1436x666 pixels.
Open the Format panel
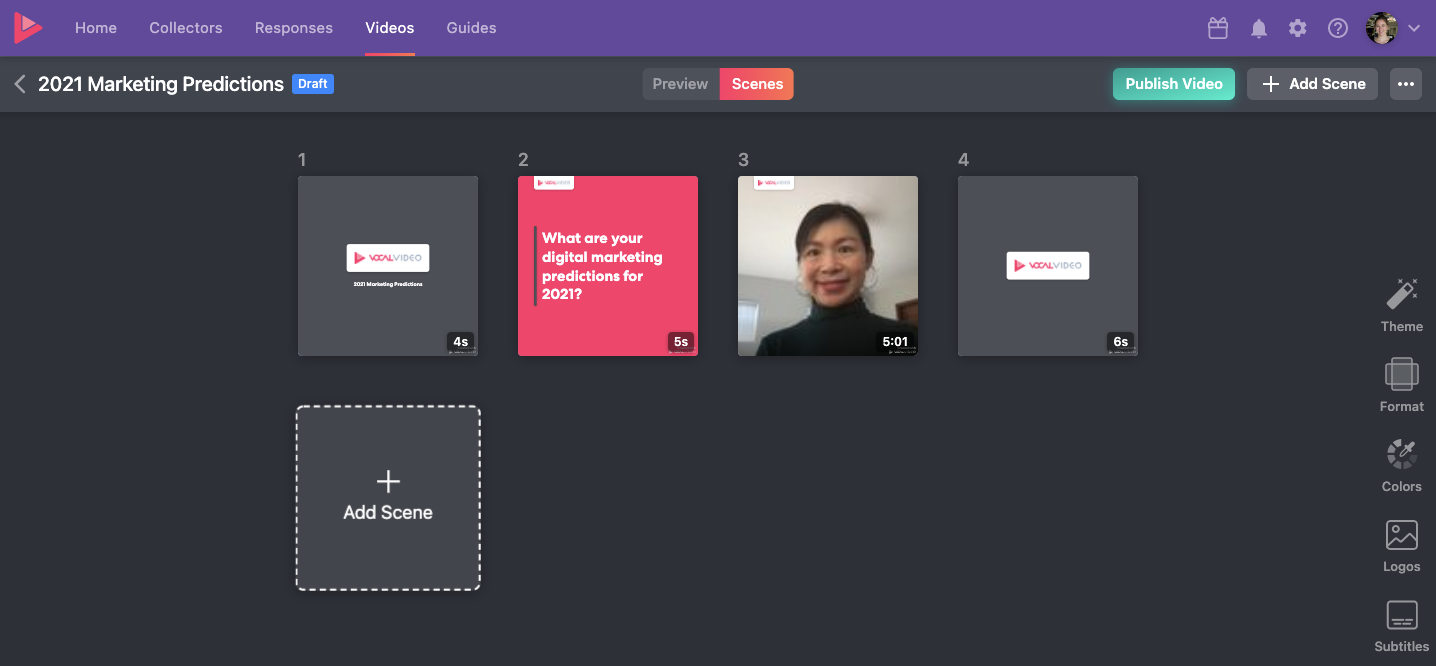tap(1401, 384)
